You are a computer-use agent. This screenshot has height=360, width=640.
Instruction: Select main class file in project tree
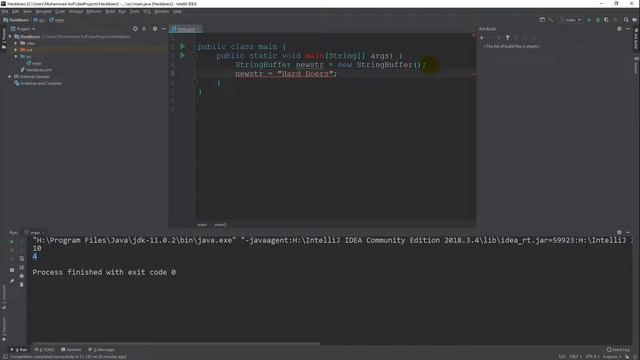click(x=34, y=63)
